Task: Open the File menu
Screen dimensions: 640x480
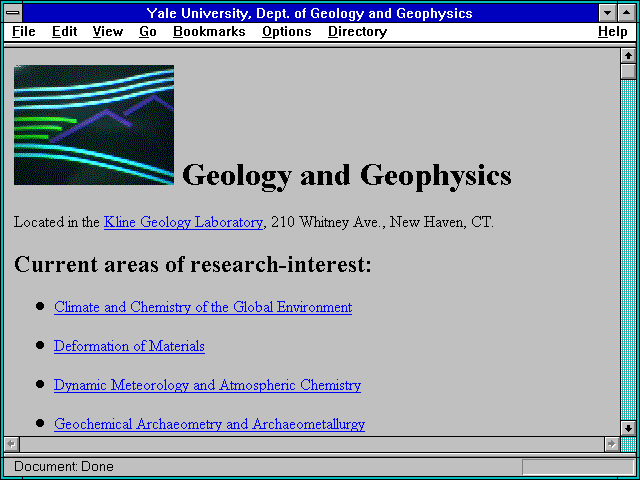Action: pos(24,31)
